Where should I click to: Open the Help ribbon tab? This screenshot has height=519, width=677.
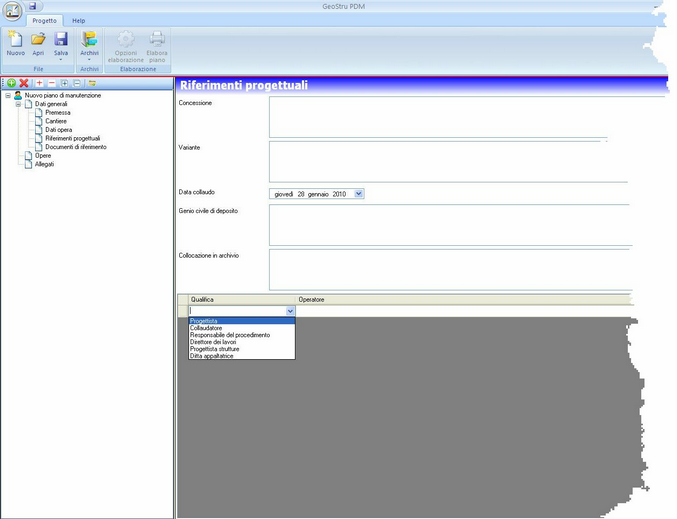[x=79, y=20]
